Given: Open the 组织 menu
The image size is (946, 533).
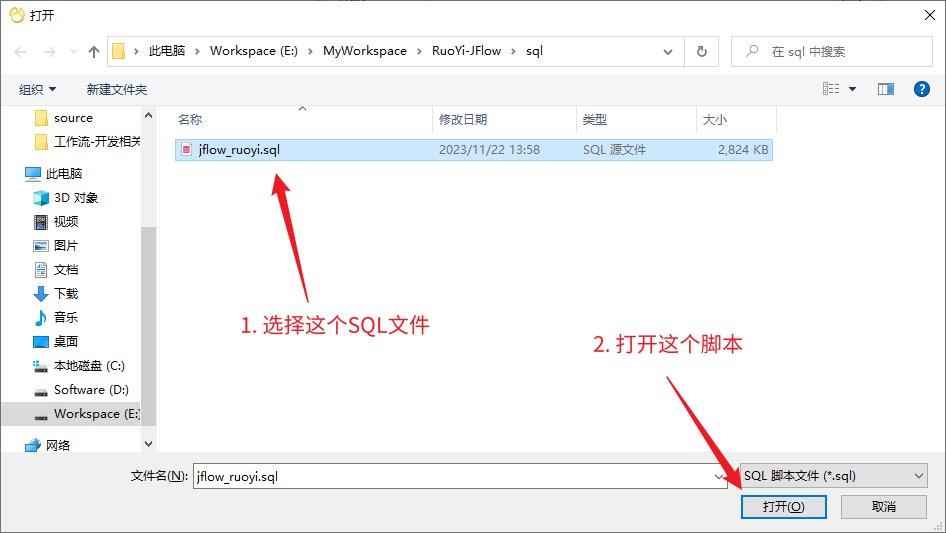Looking at the screenshot, I should (x=37, y=90).
